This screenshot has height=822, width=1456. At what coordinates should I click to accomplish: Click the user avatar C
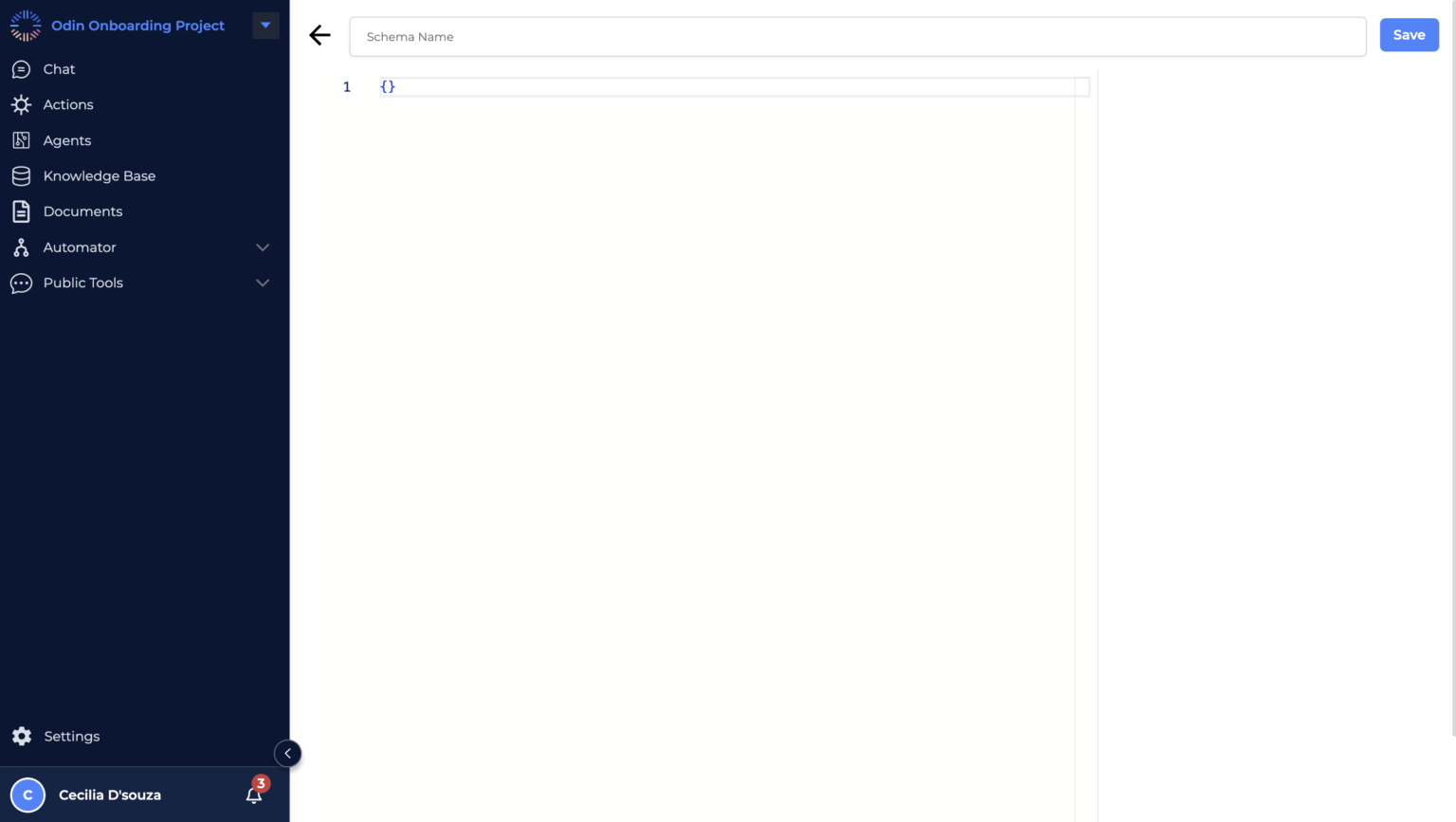[x=27, y=795]
